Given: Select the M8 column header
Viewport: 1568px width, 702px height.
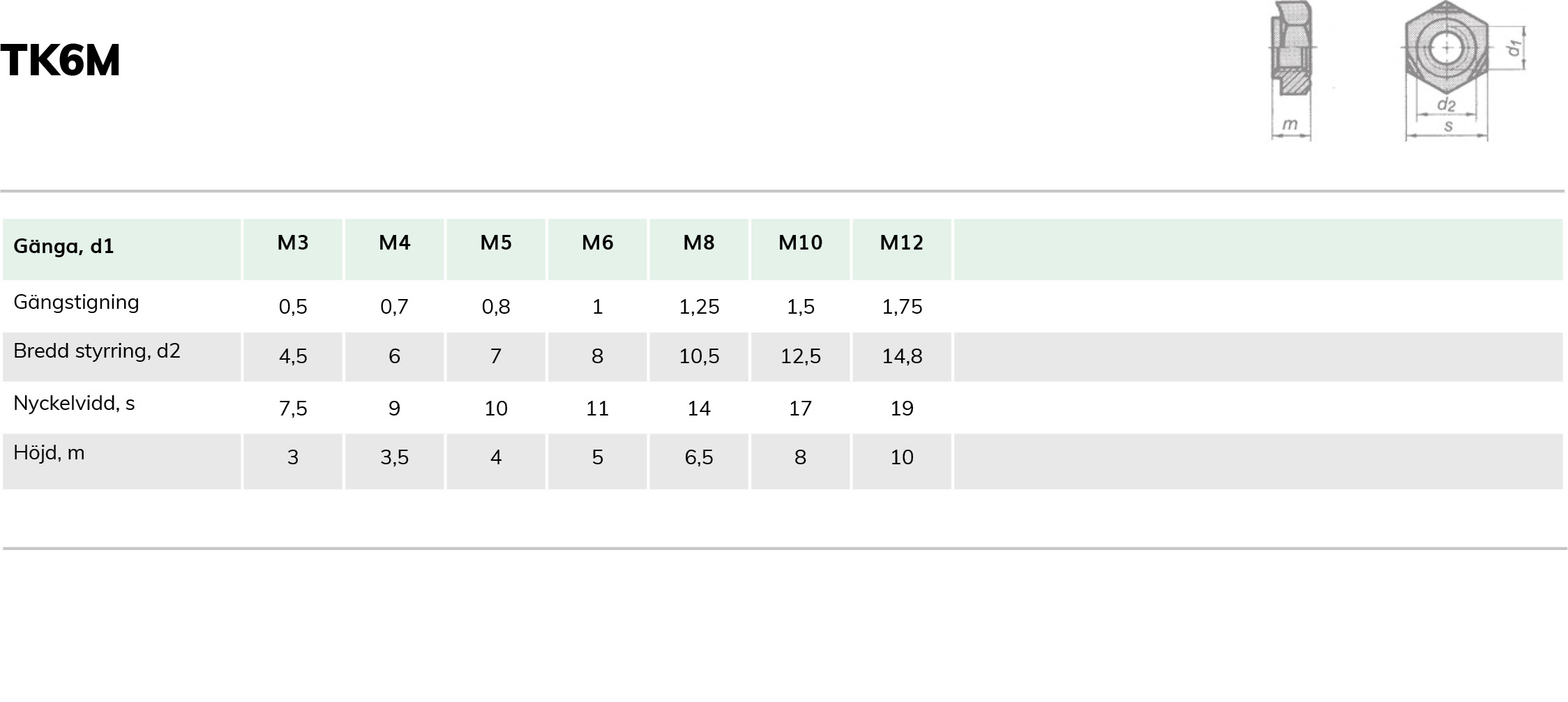Looking at the screenshot, I should [x=699, y=243].
